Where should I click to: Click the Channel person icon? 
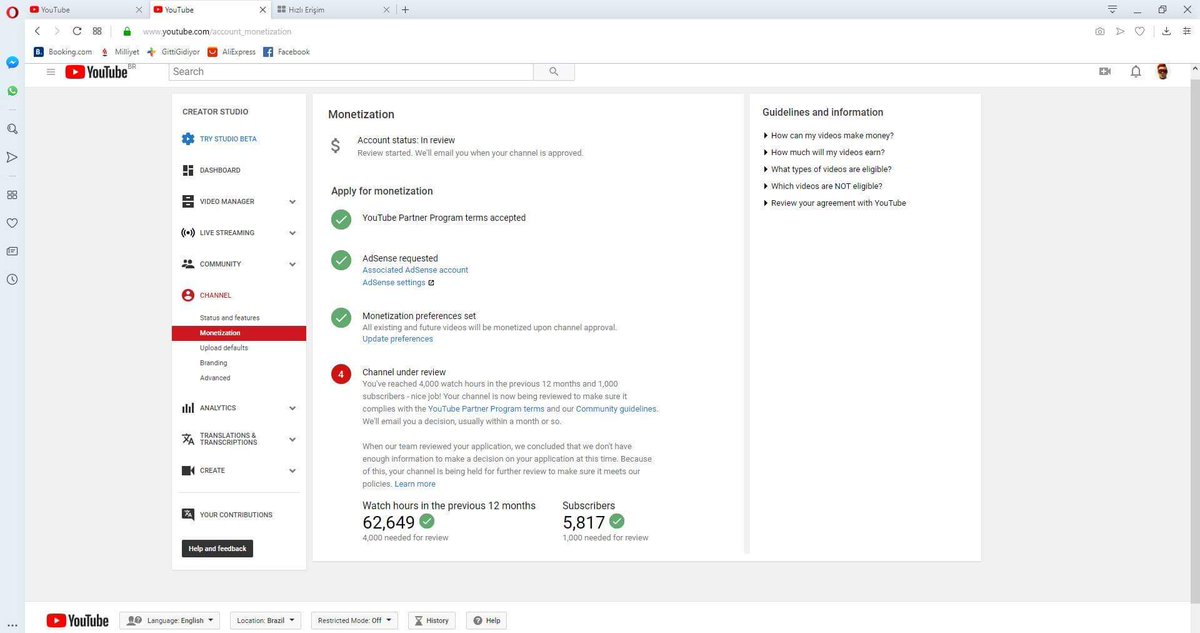click(x=188, y=295)
